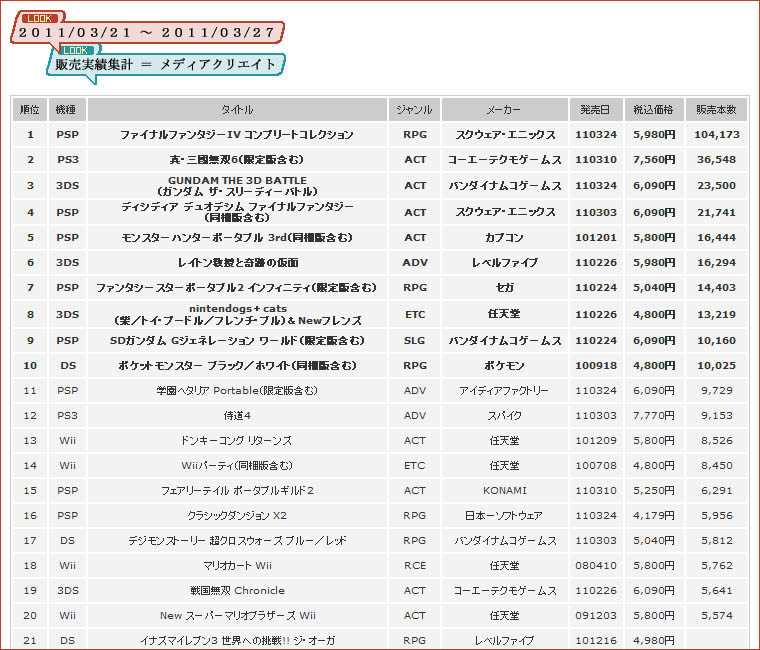Click platform PS3 in rank 2 row
The image size is (760, 650).
point(67,159)
